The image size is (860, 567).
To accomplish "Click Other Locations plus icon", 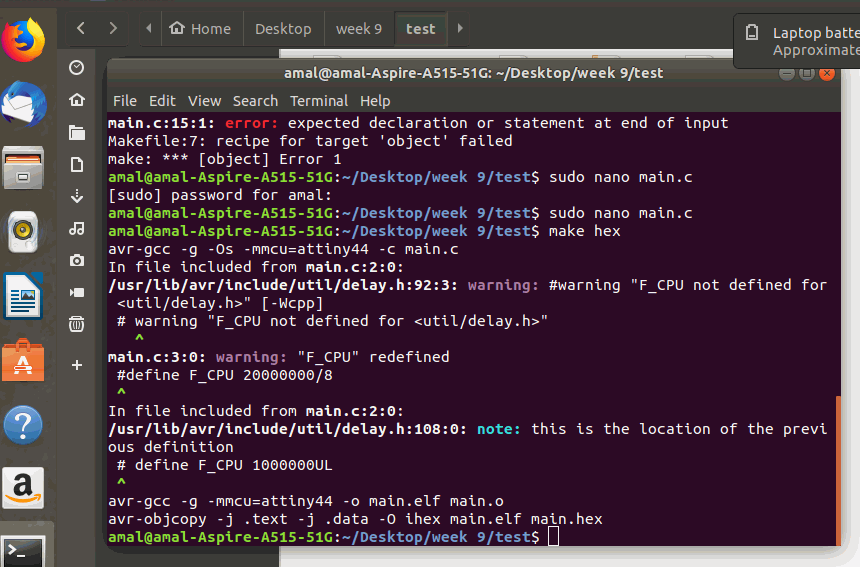I will click(x=77, y=365).
